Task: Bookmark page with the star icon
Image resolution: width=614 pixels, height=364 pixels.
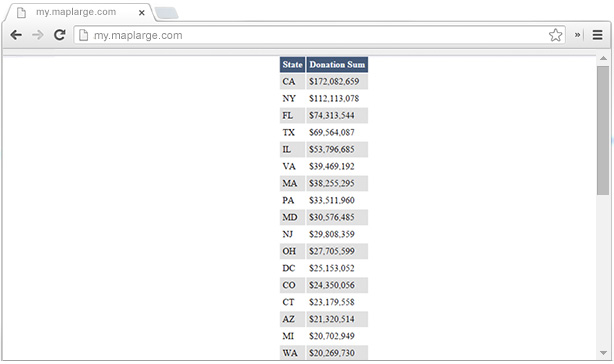Action: pyautogui.click(x=555, y=35)
